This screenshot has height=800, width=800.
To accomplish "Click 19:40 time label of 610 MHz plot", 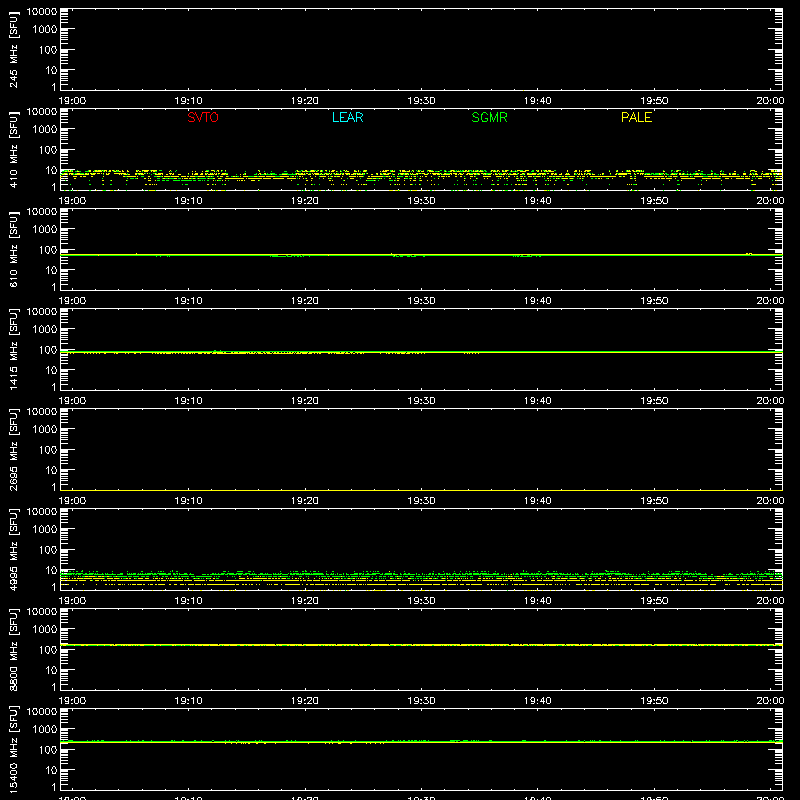I will 537,301.
